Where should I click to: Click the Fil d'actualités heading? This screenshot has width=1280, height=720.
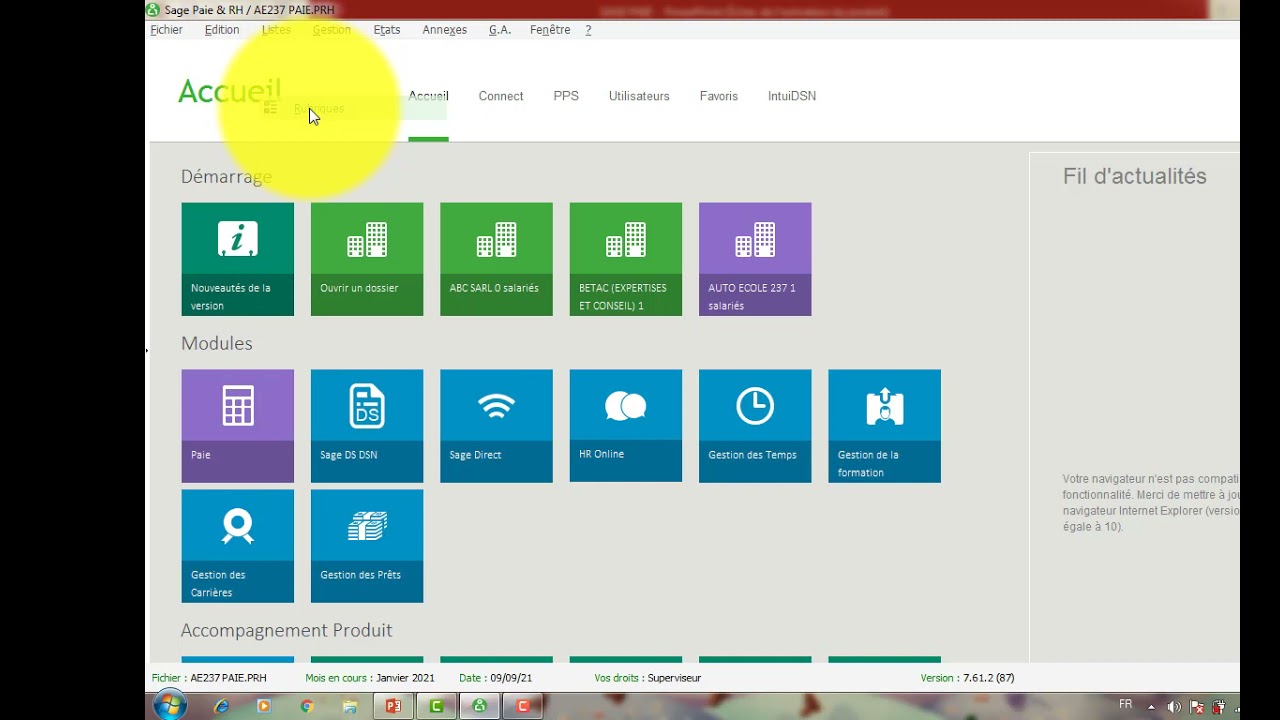tap(1135, 176)
